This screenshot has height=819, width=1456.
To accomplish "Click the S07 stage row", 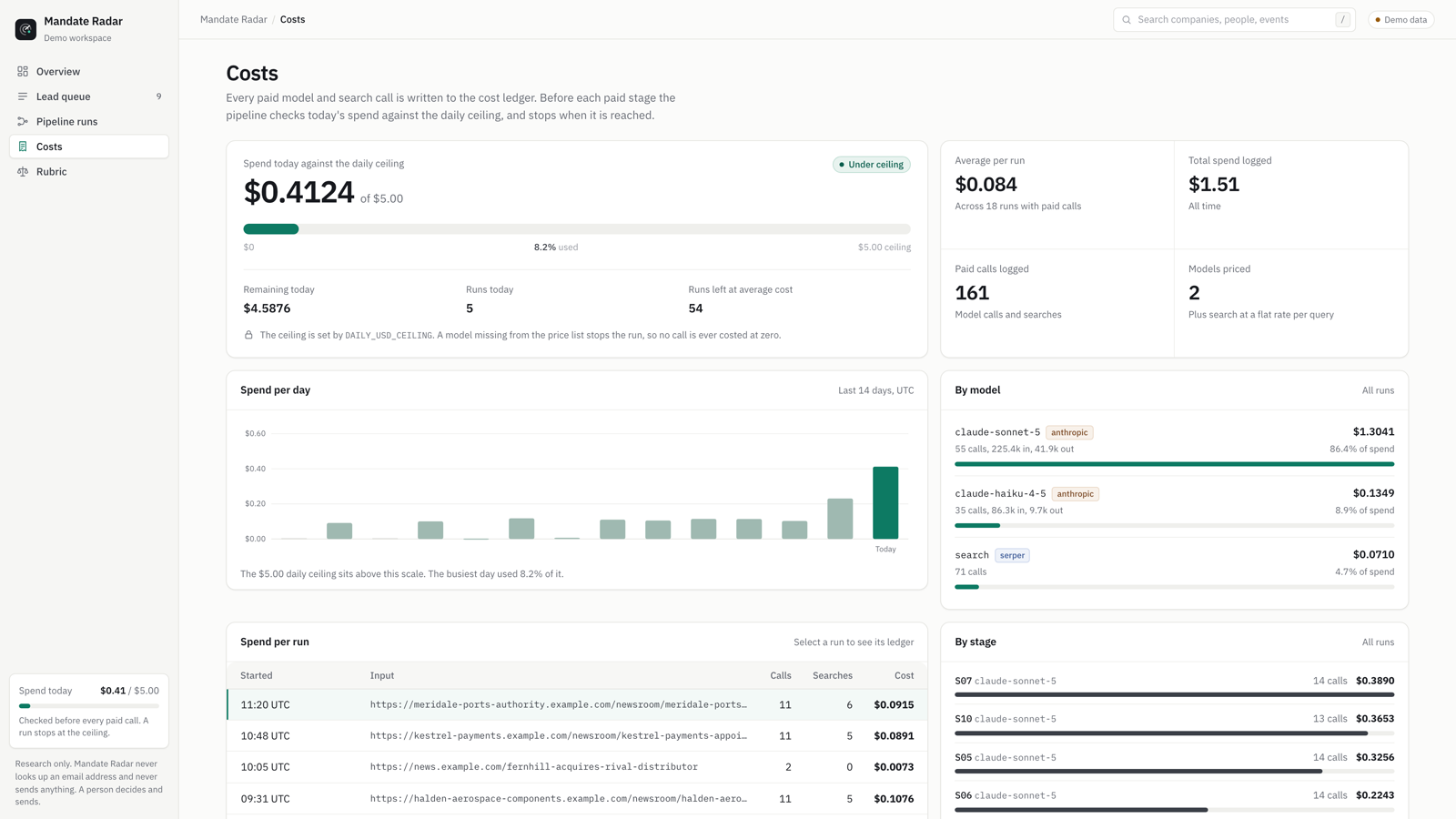I will (1174, 686).
